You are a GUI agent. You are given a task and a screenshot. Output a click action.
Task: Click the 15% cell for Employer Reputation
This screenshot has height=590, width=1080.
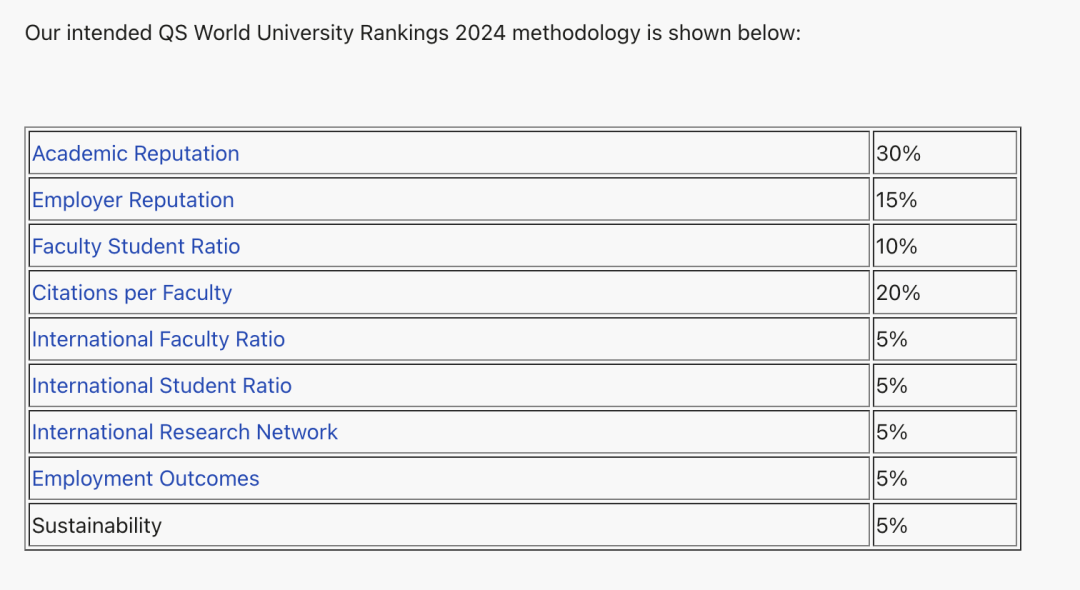click(x=944, y=200)
